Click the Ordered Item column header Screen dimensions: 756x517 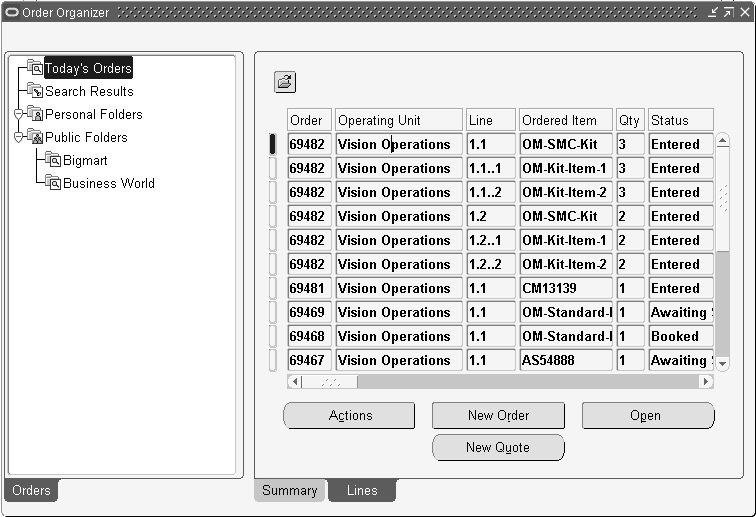[x=566, y=120]
